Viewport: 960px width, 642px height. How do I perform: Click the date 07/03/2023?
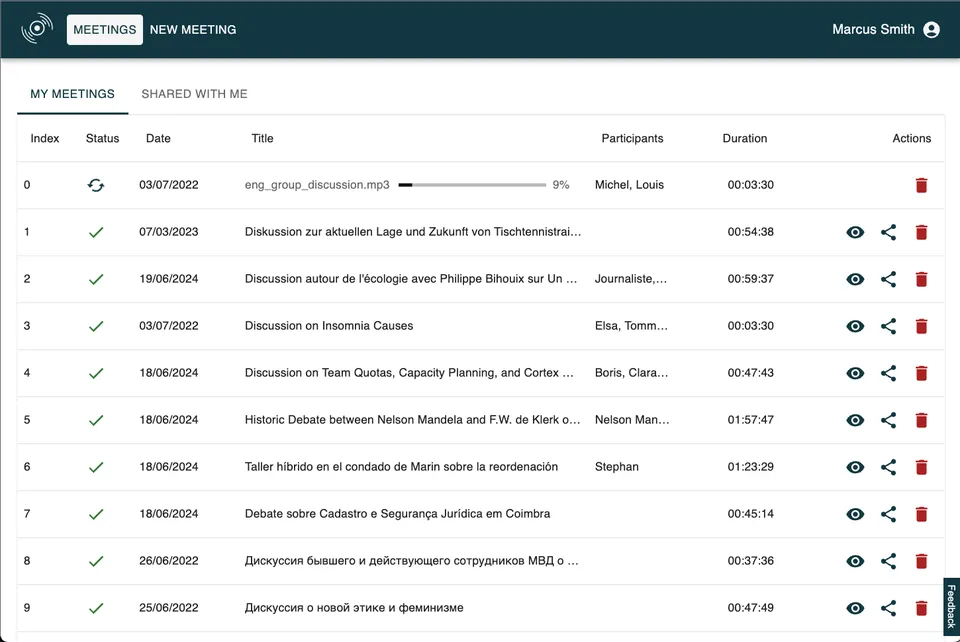(168, 232)
